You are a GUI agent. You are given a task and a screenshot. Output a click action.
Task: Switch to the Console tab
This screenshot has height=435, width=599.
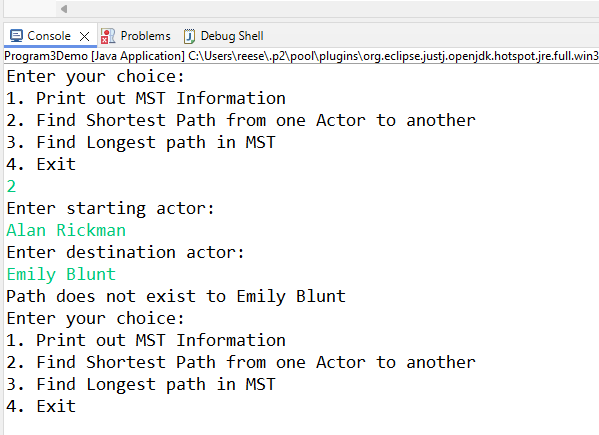49,36
